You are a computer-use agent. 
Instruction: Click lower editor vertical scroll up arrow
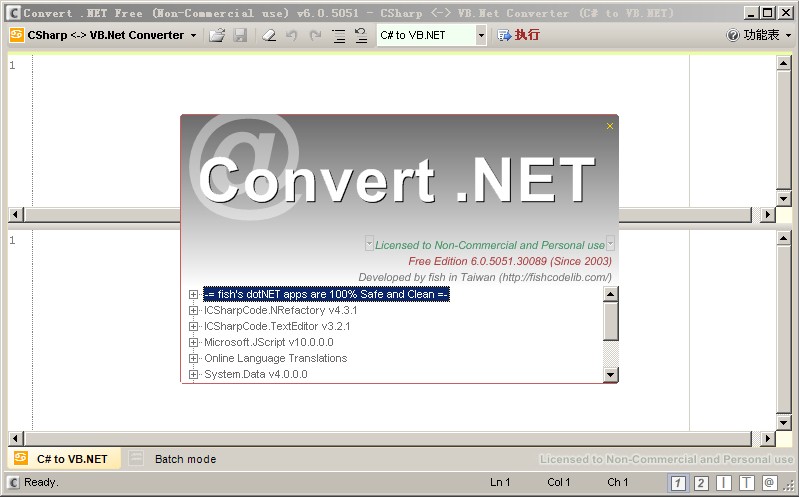pyautogui.click(x=784, y=238)
